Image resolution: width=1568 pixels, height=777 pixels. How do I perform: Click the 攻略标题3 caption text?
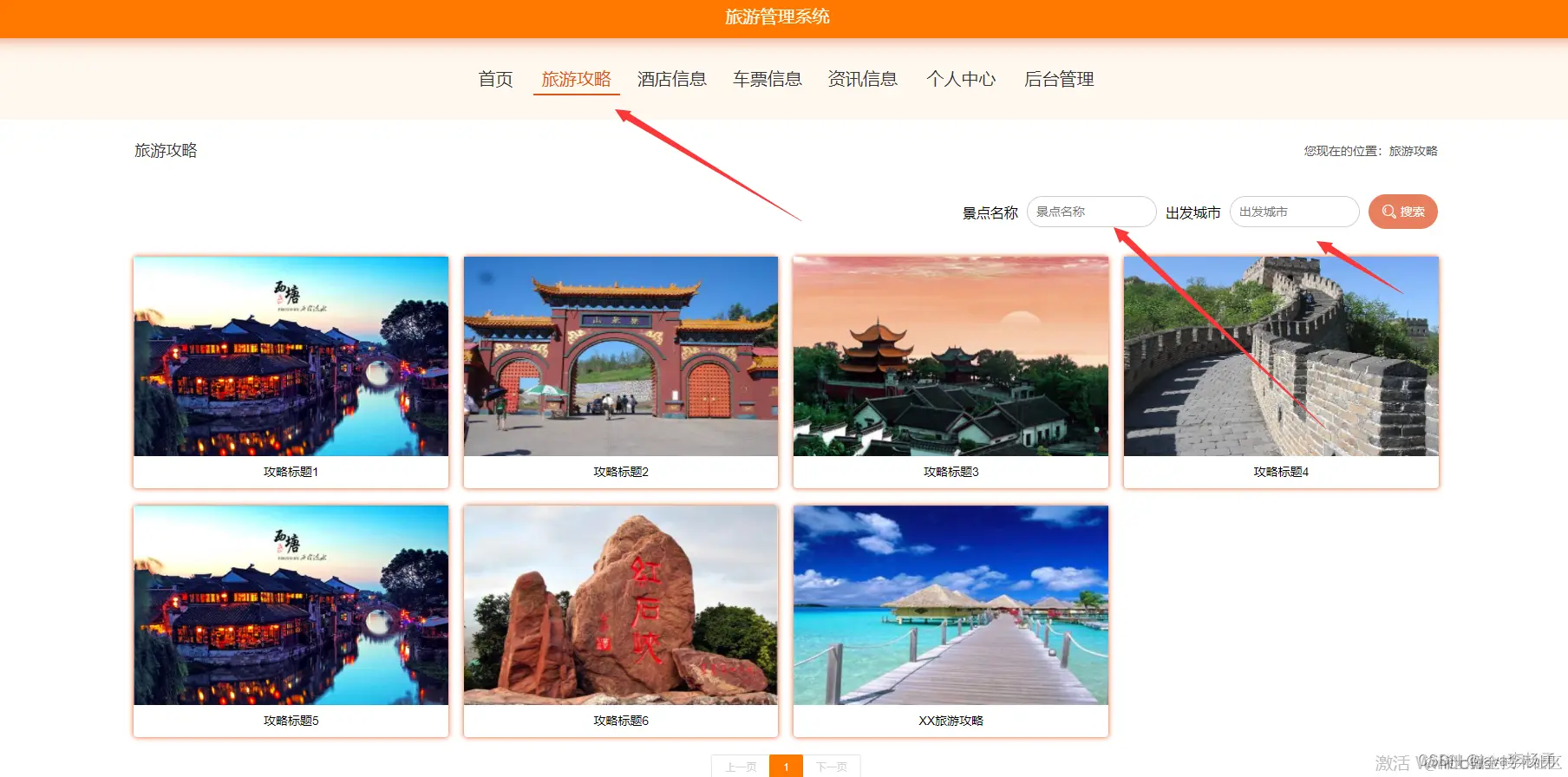(x=951, y=472)
